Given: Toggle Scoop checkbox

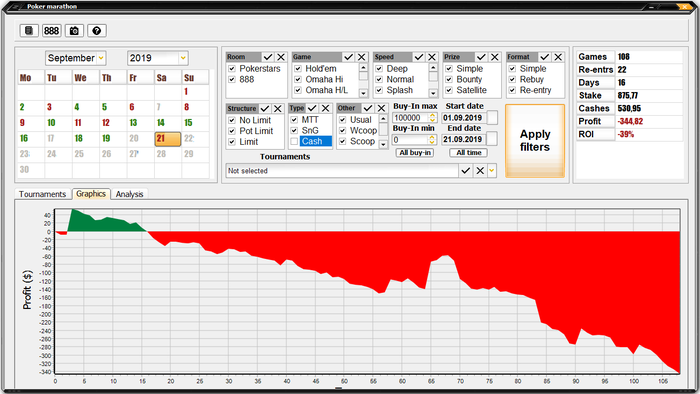Looking at the screenshot, I should 342,141.
